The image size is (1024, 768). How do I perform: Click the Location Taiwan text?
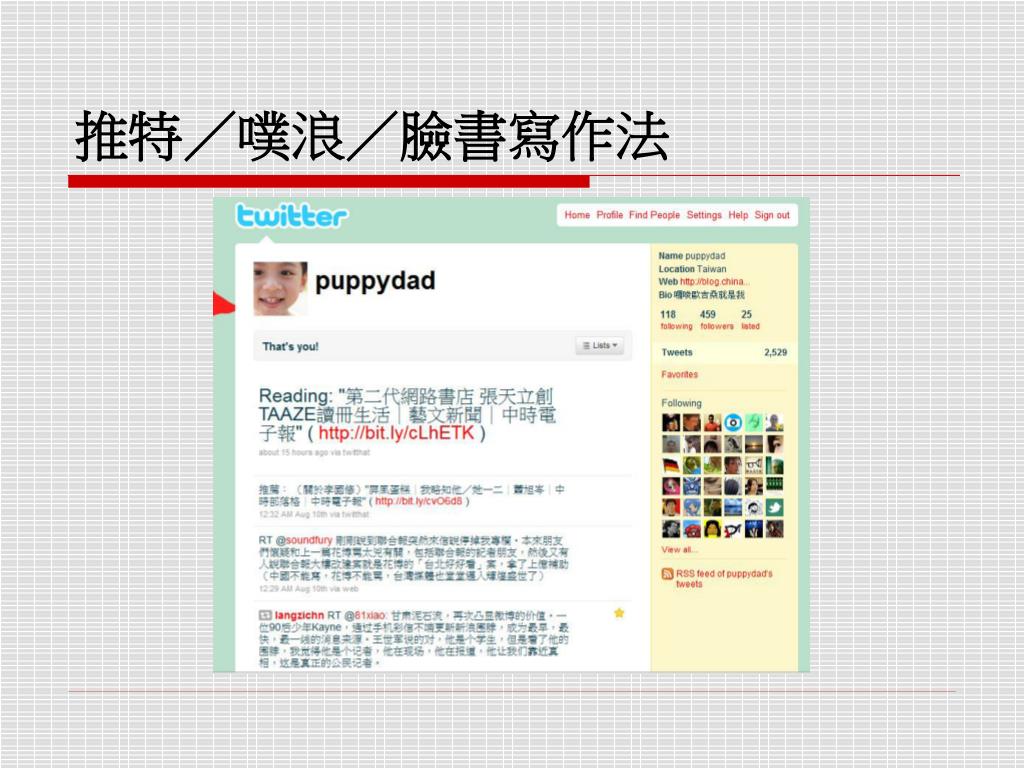[692, 268]
